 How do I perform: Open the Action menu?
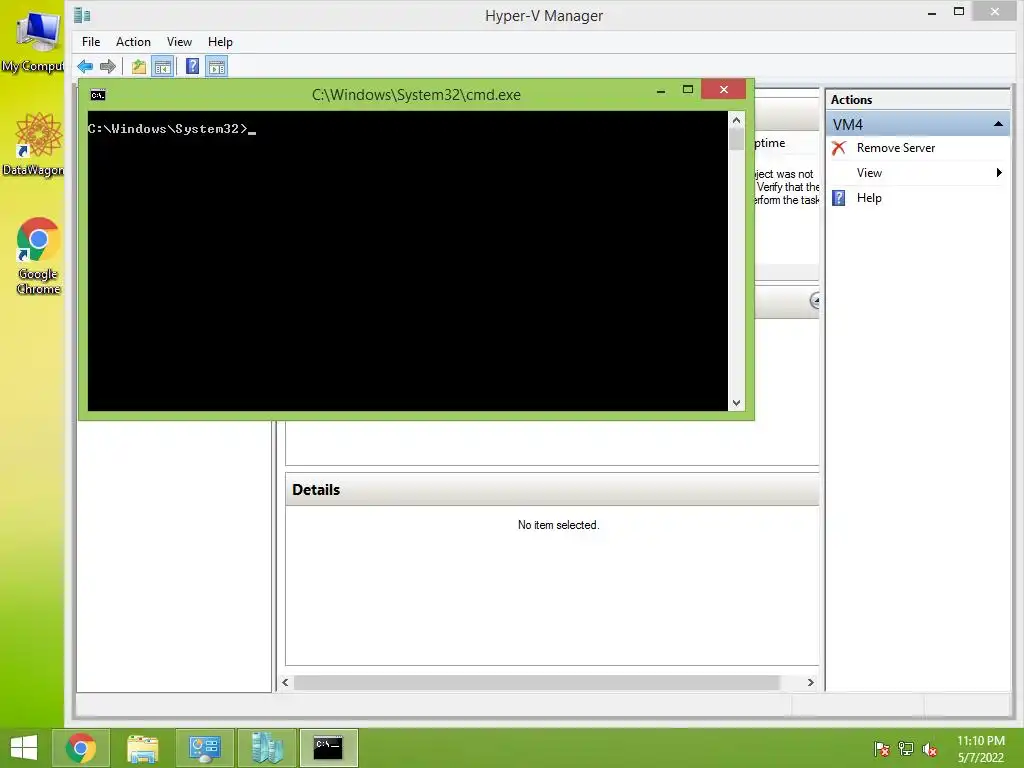[133, 42]
